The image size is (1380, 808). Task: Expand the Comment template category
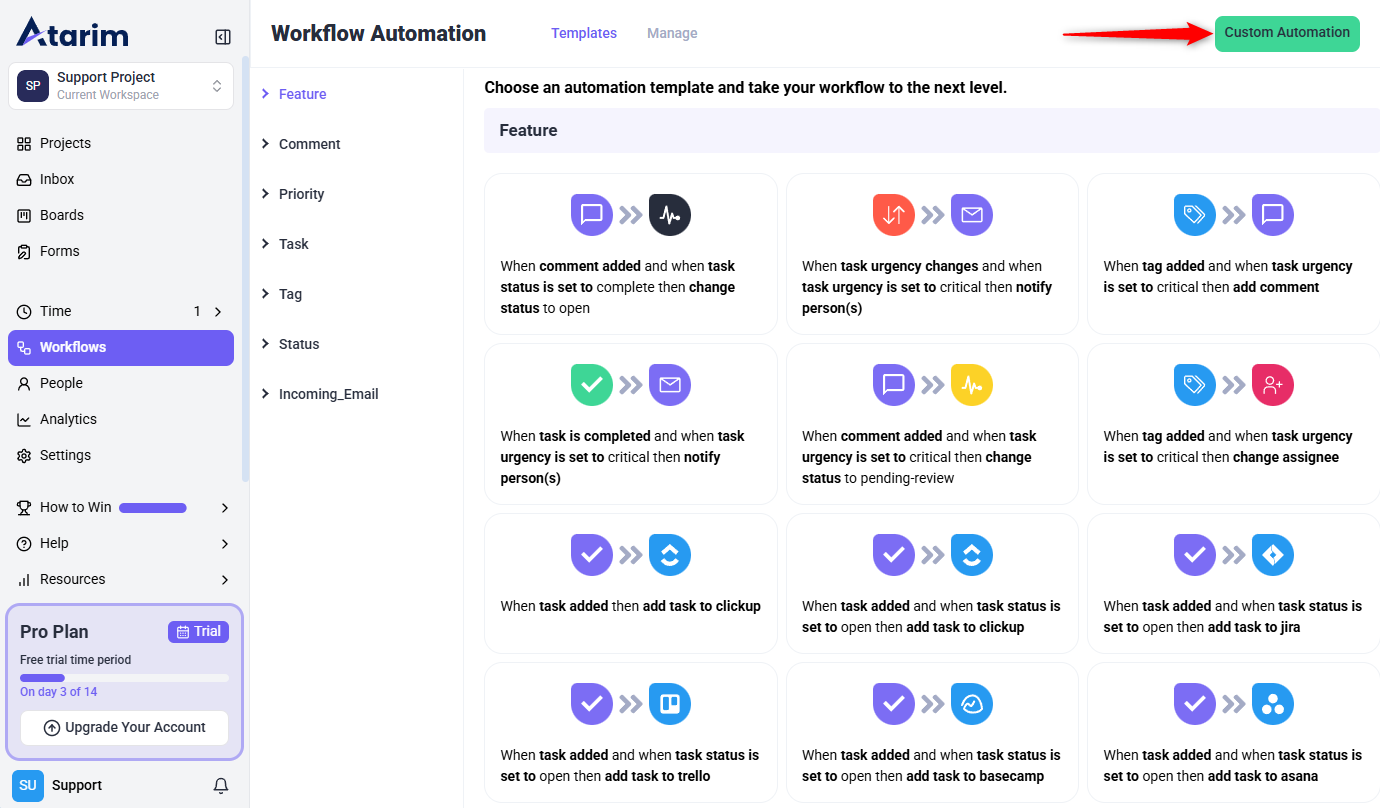click(309, 144)
